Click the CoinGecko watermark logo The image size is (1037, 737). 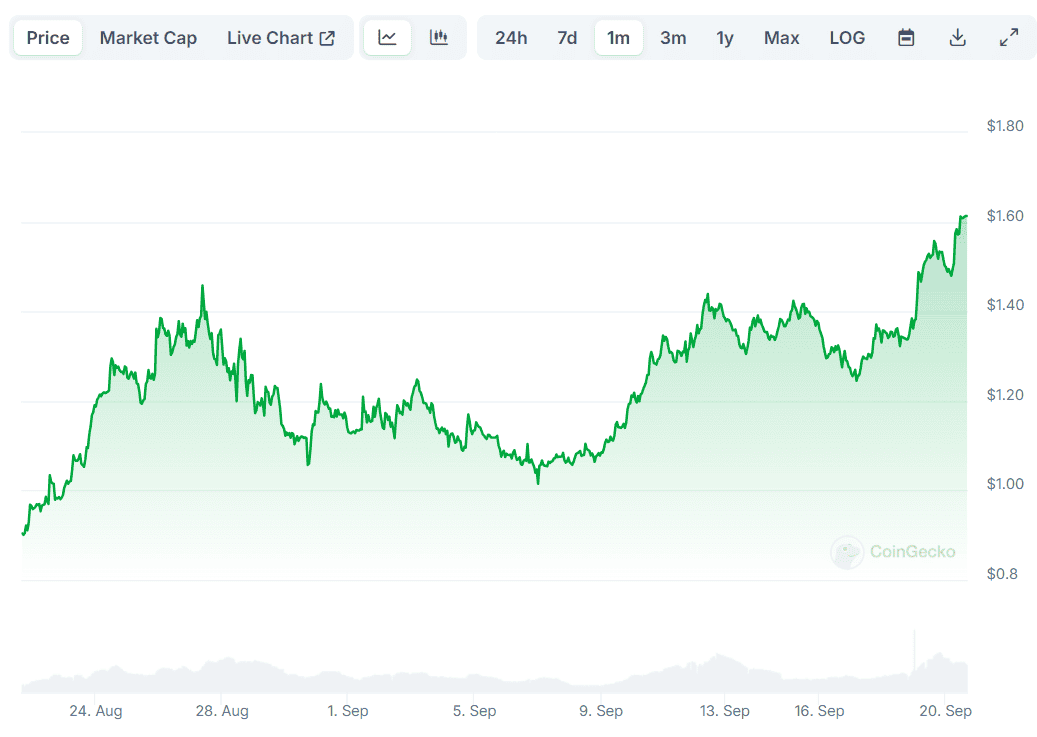pyautogui.click(x=893, y=551)
